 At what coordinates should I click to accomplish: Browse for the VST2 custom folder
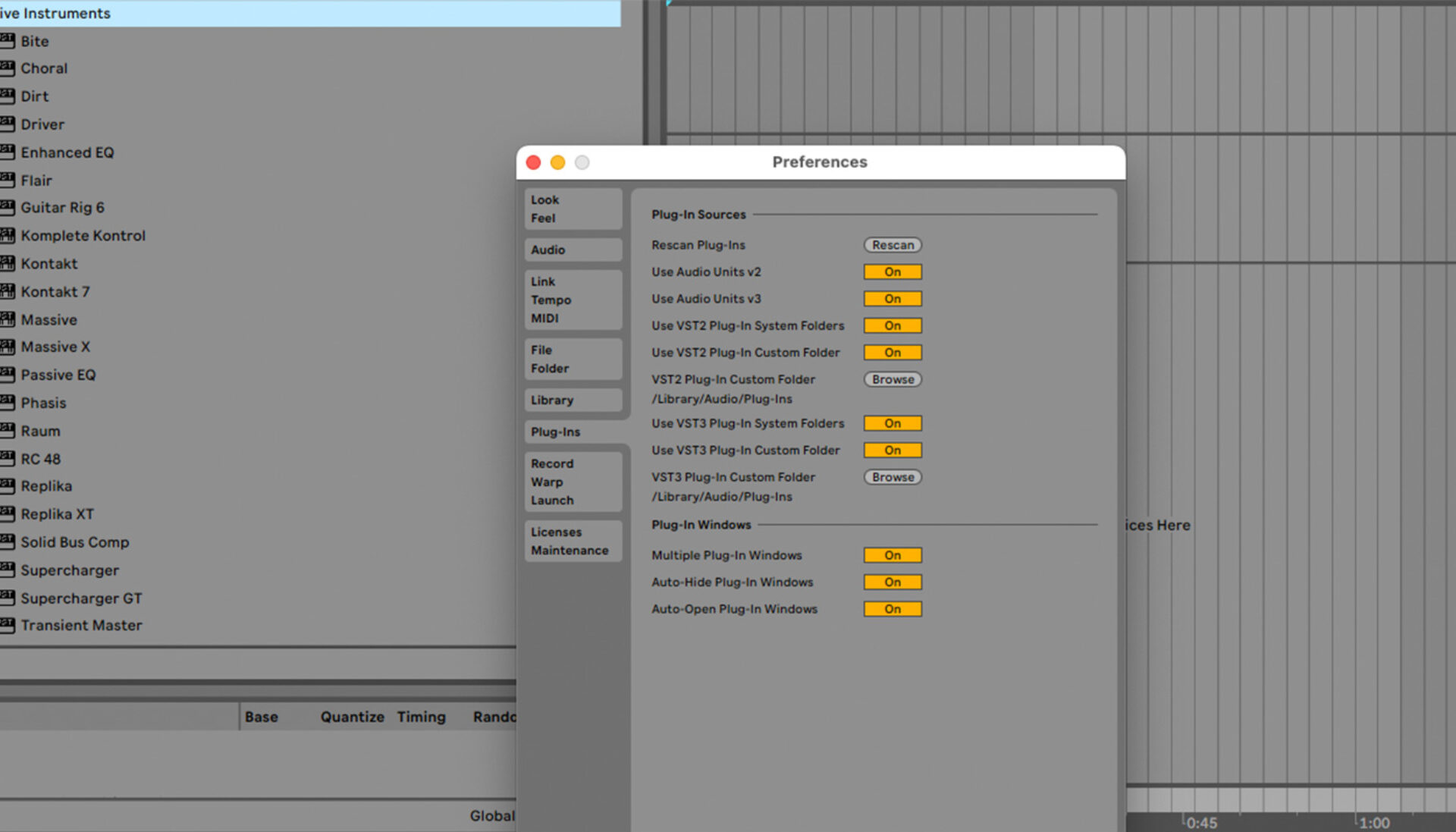(x=892, y=379)
